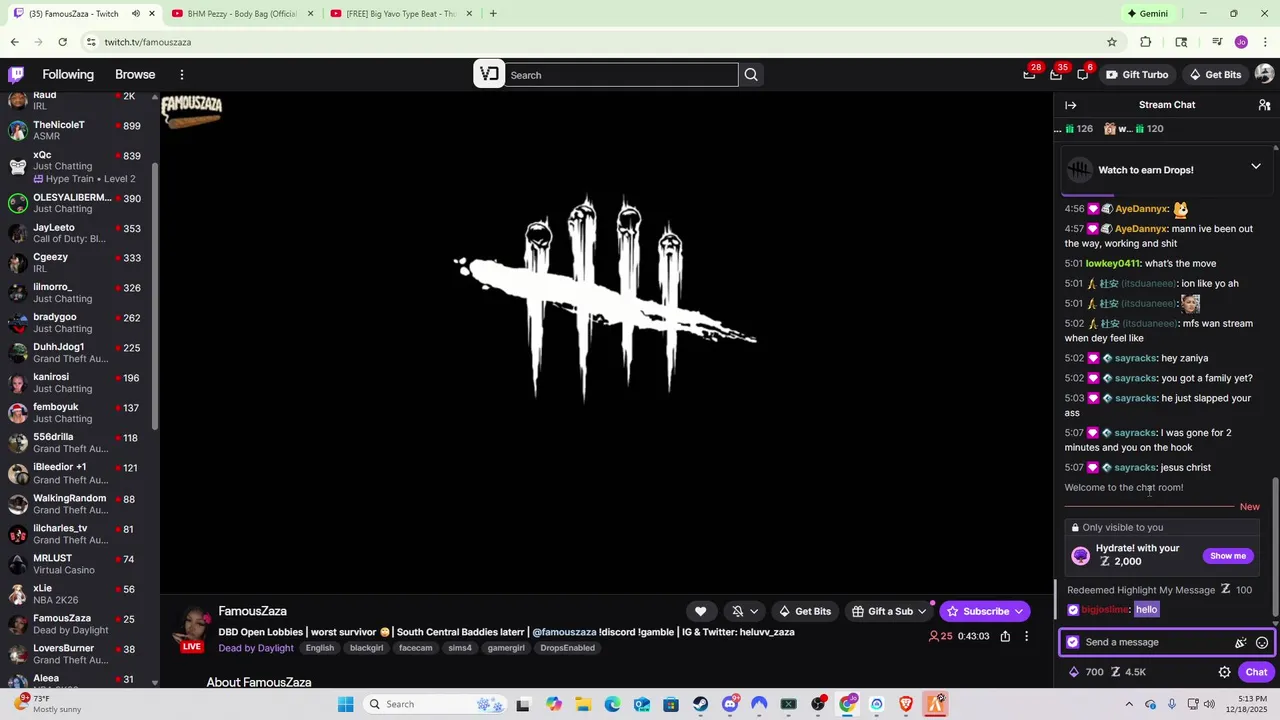Open the stream more options dots
Screen dimensions: 1280x720
click(x=1026, y=636)
